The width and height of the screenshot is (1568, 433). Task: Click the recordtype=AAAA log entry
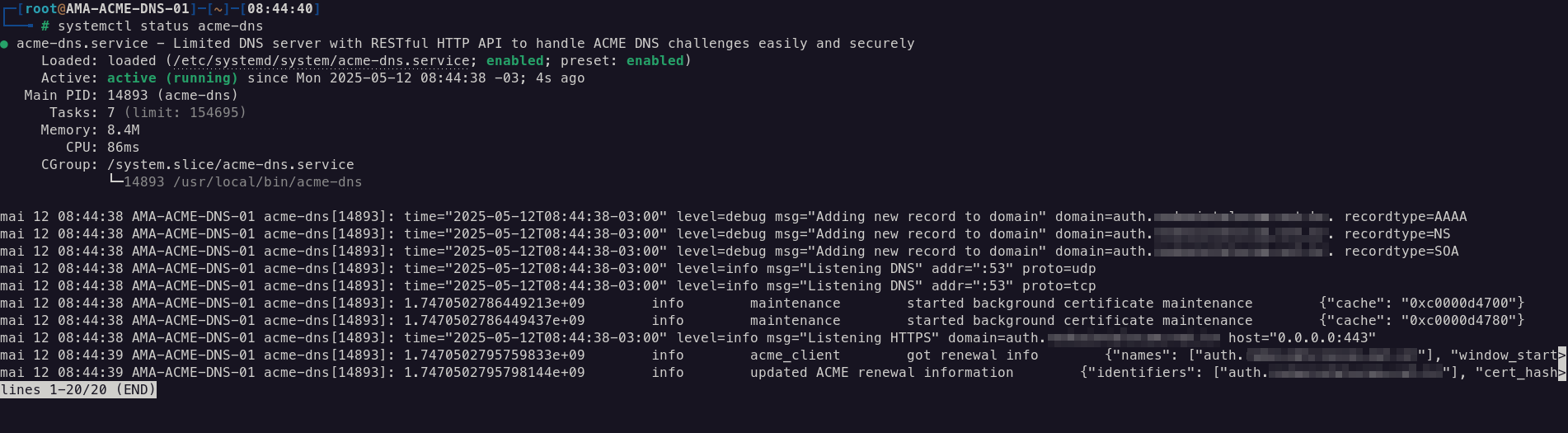tap(1406, 217)
